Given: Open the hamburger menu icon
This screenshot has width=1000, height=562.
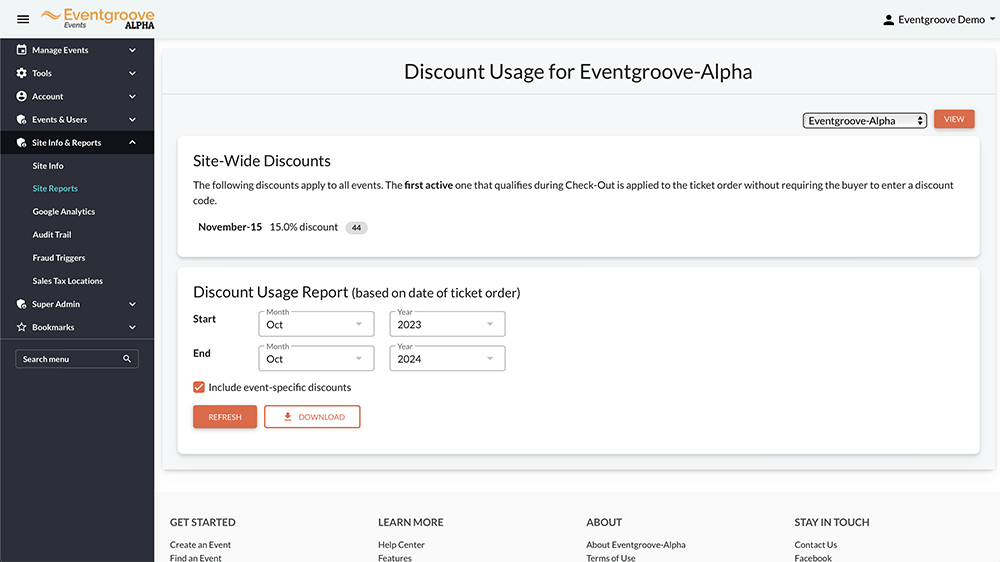Looking at the screenshot, I should point(23,19).
